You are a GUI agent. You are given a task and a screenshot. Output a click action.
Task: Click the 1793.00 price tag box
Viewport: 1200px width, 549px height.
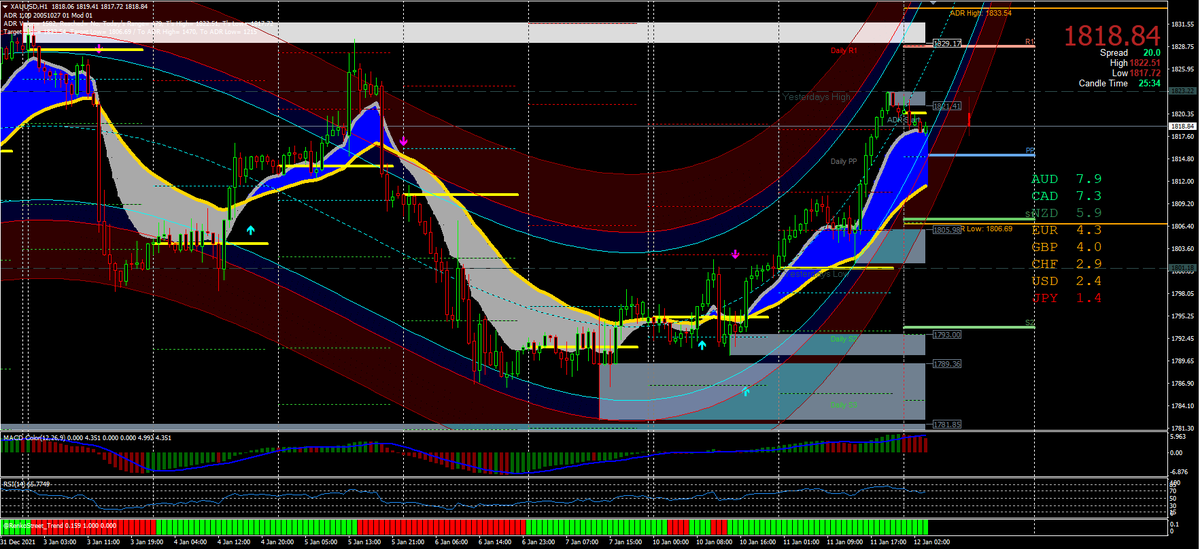pos(946,335)
